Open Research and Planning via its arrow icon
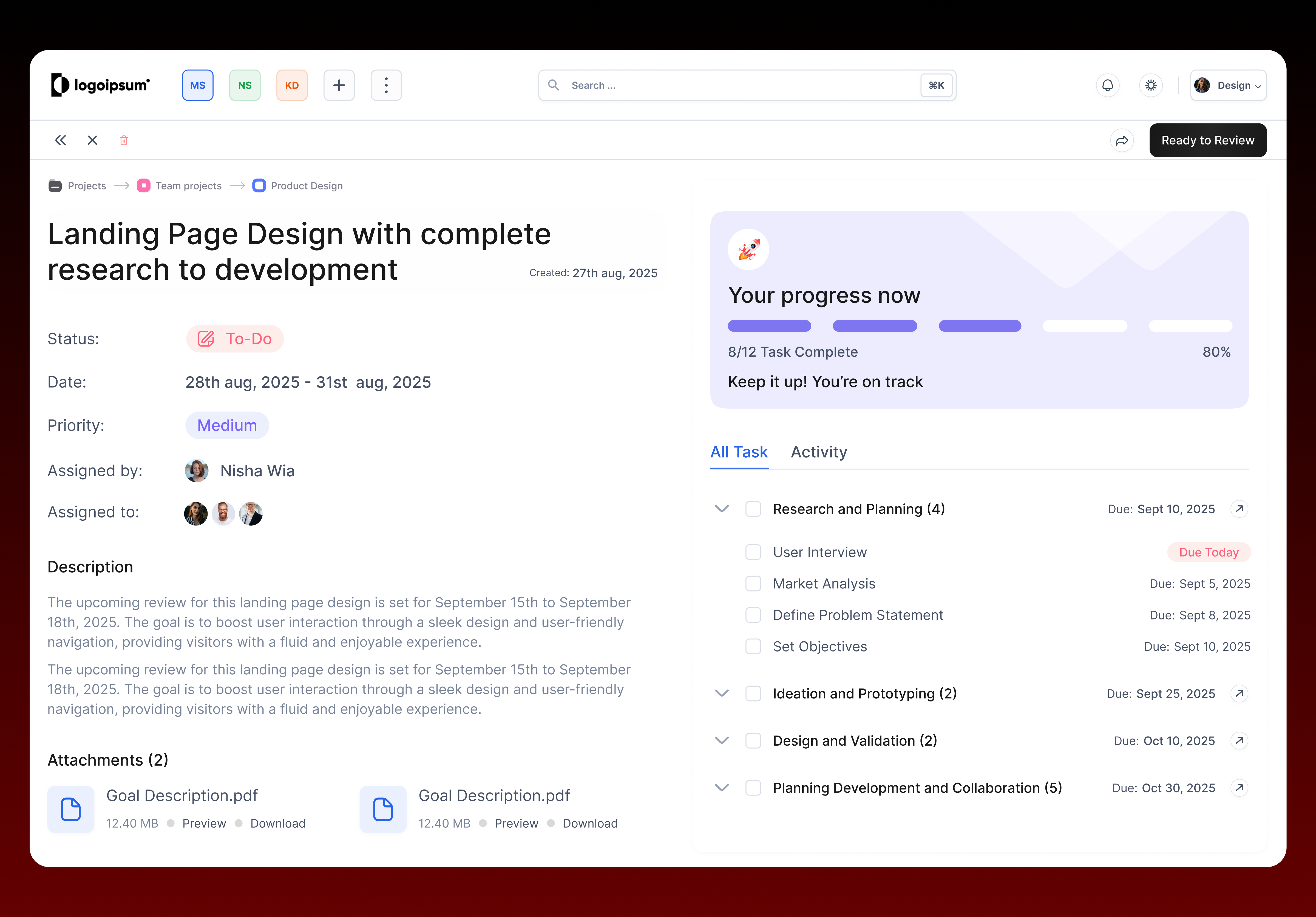 [1240, 509]
